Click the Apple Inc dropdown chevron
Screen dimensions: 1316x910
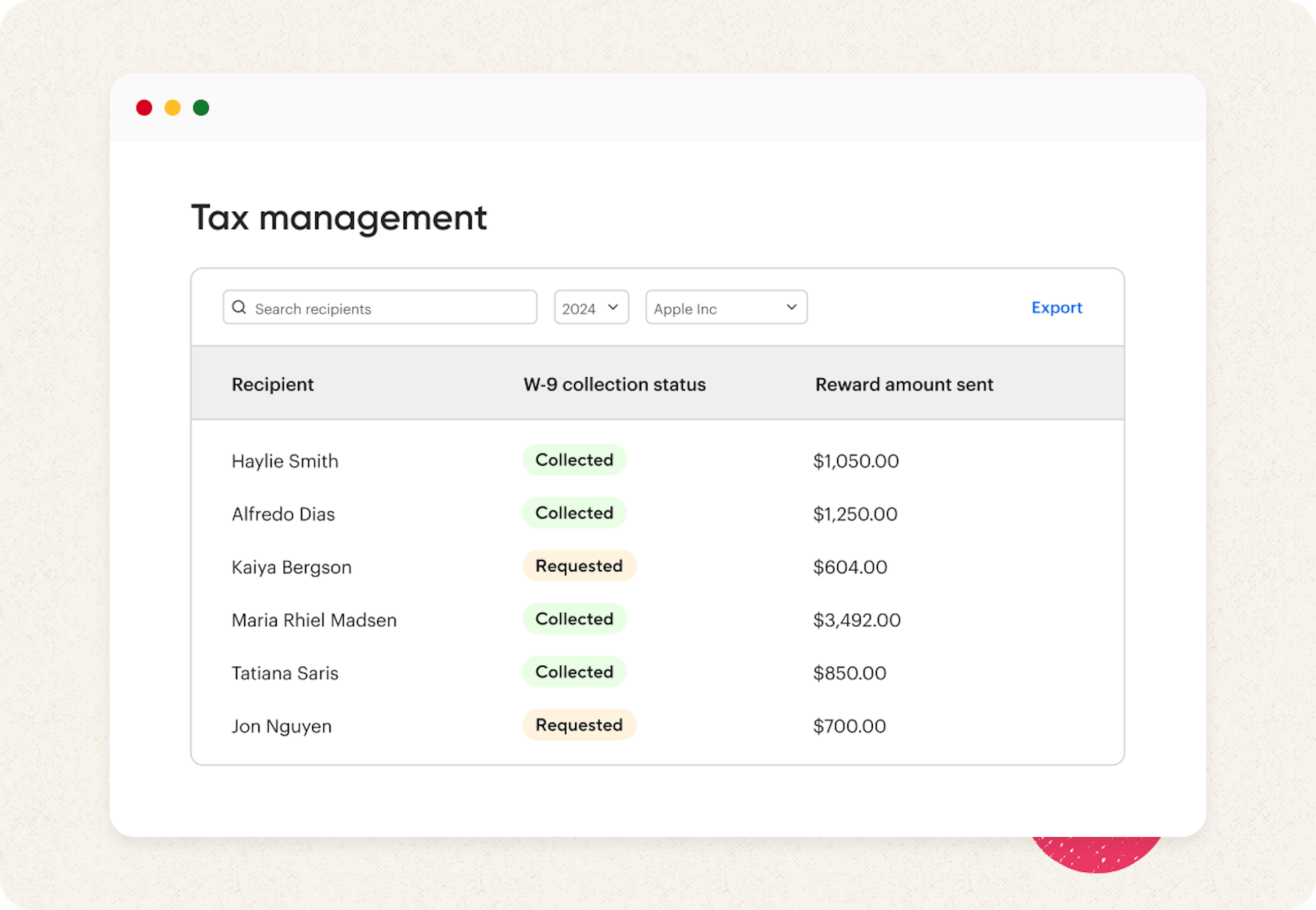[792, 307]
